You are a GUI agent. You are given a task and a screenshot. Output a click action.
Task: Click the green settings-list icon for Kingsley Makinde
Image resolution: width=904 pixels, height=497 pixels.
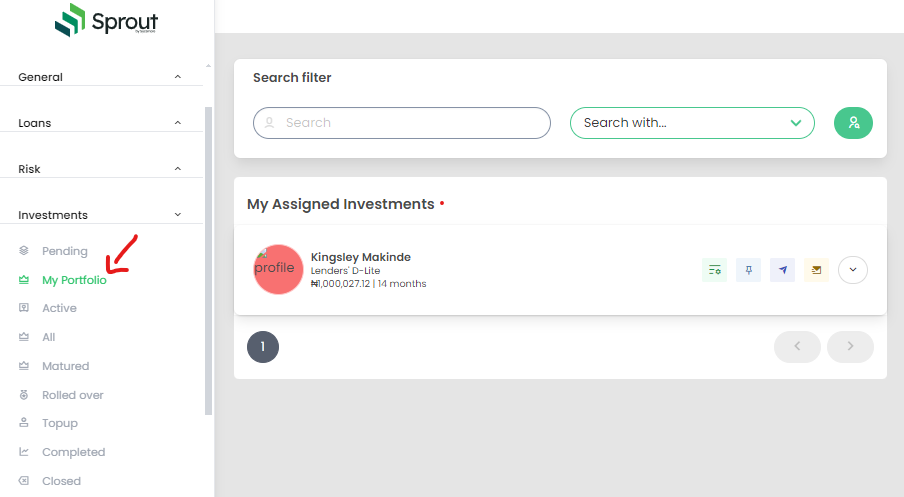click(x=715, y=270)
